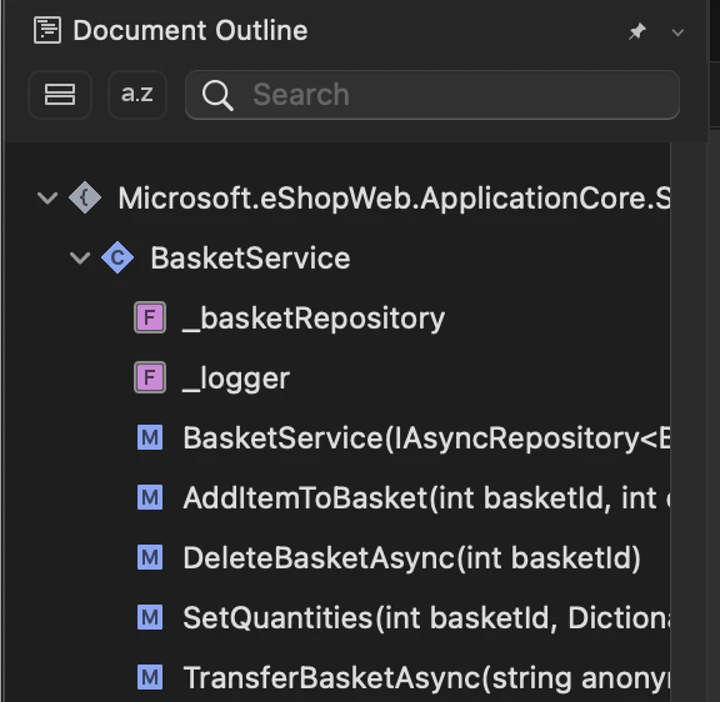The height and width of the screenshot is (702, 720).
Task: Open the panel options chevron menu
Action: tap(678, 33)
